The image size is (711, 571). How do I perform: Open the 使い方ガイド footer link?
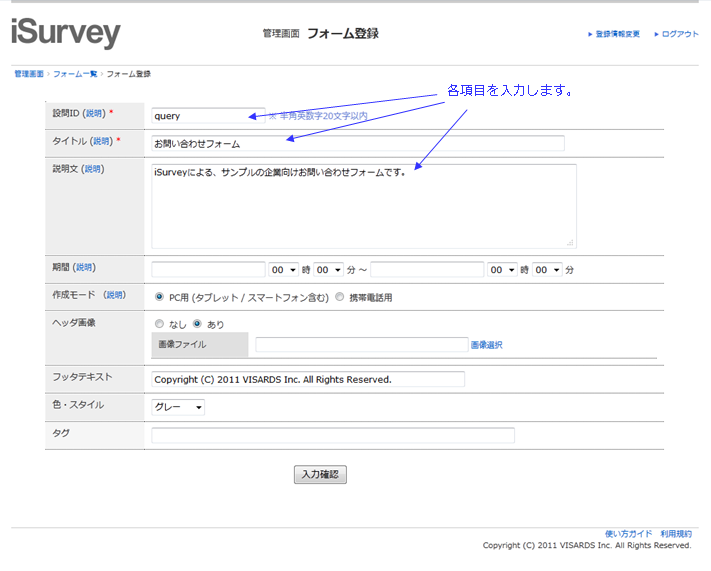[x=628, y=534]
